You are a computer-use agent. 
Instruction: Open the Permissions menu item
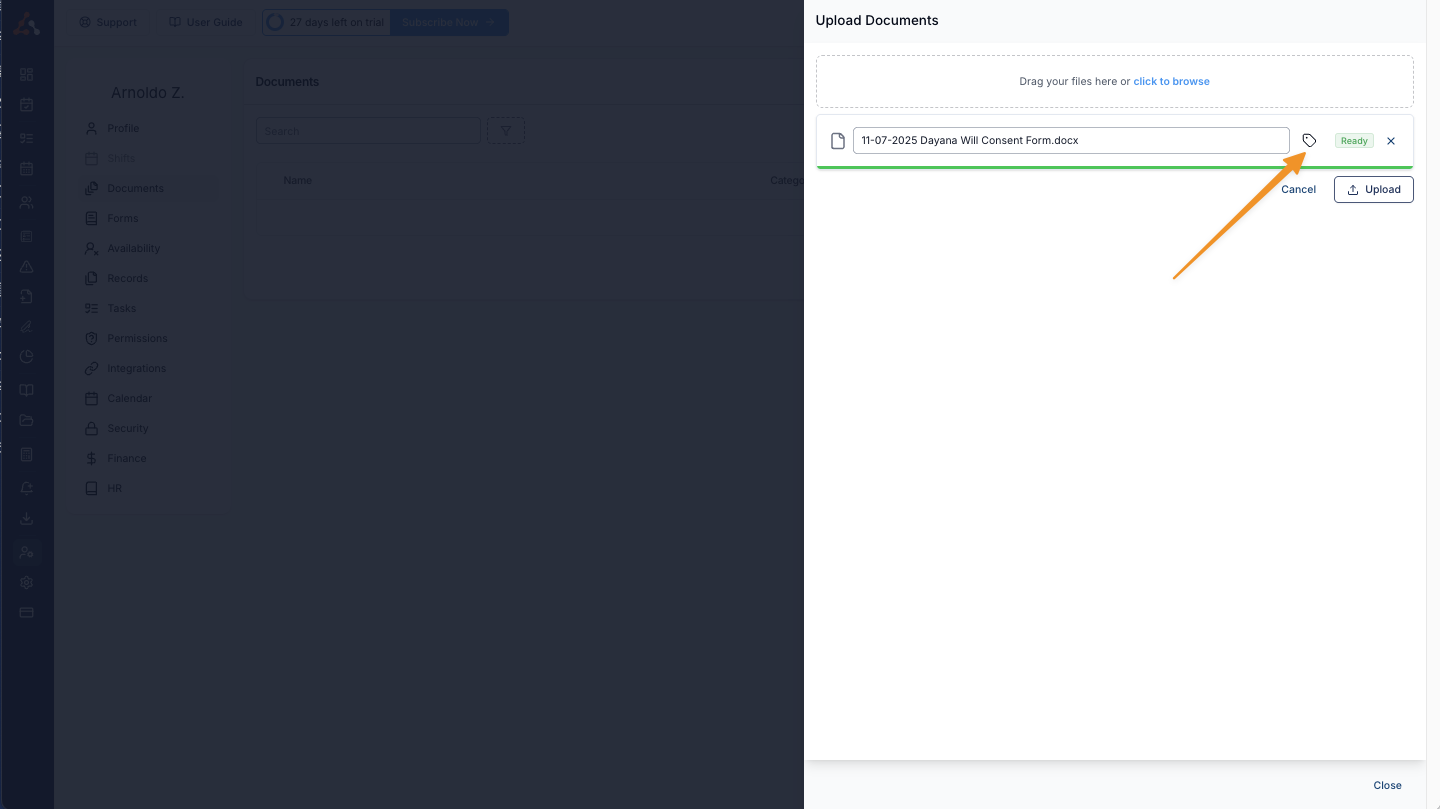(137, 338)
